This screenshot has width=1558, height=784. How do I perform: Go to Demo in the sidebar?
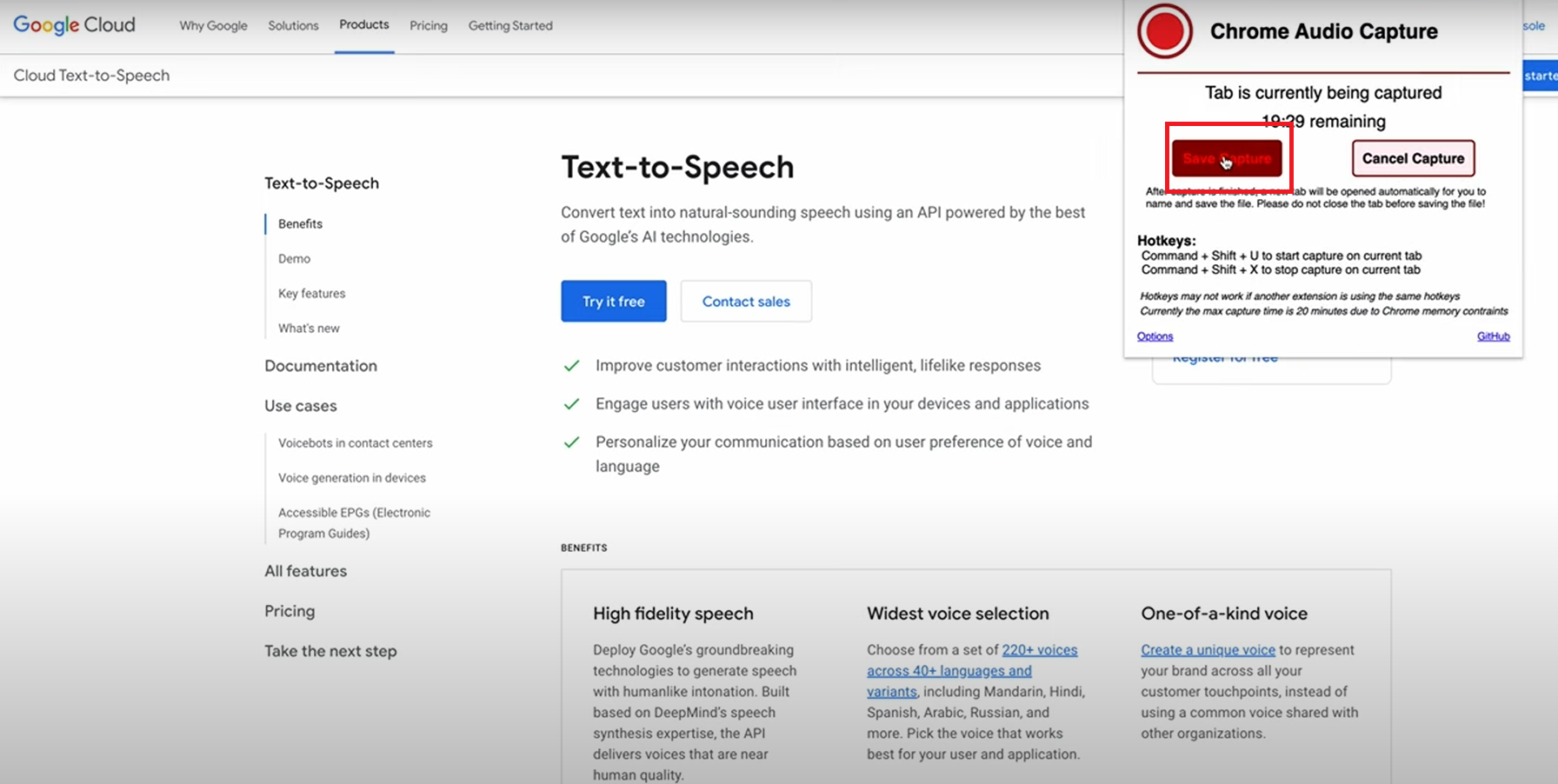click(294, 259)
